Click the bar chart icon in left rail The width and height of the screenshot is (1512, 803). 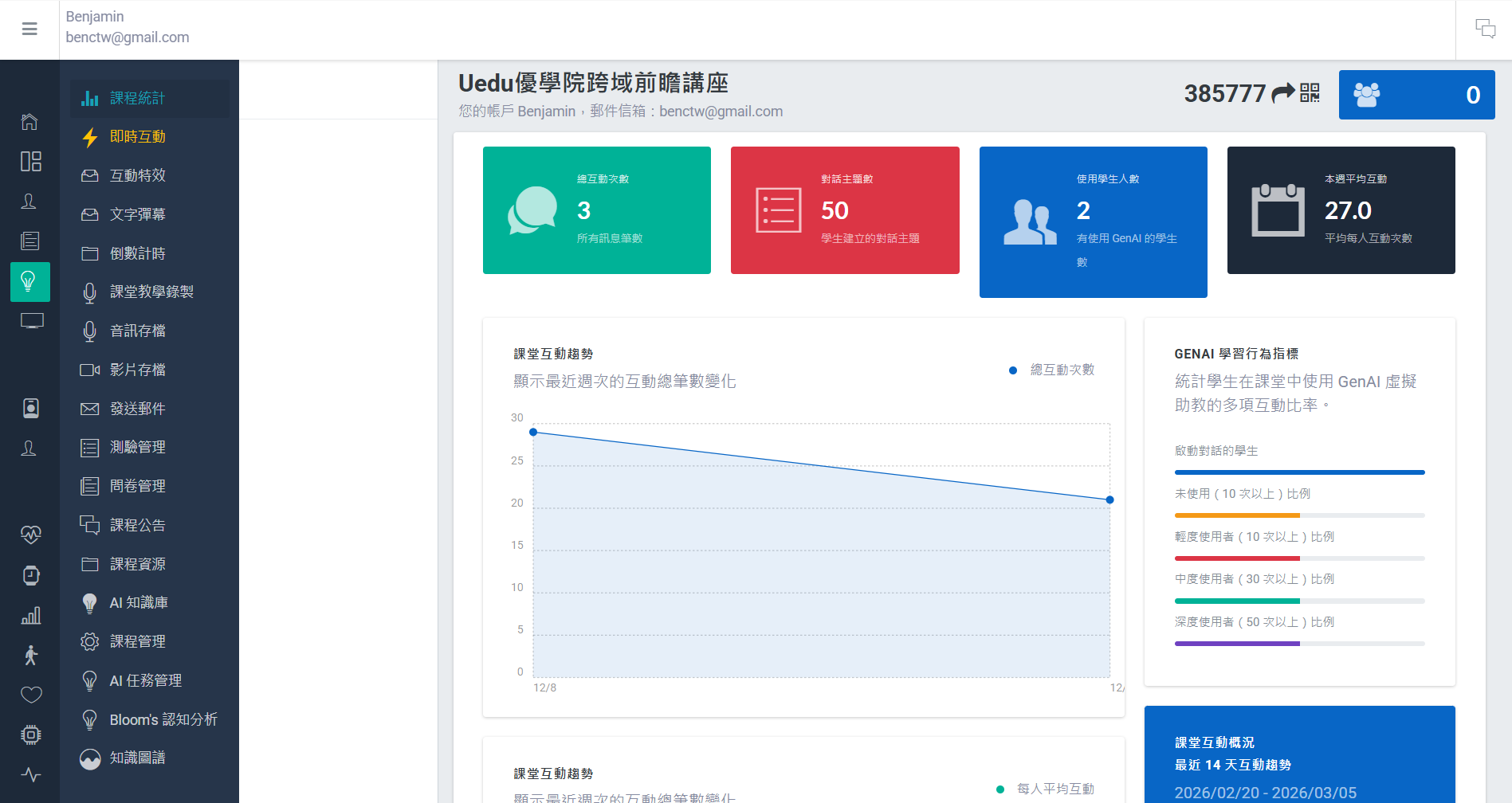tap(30, 615)
